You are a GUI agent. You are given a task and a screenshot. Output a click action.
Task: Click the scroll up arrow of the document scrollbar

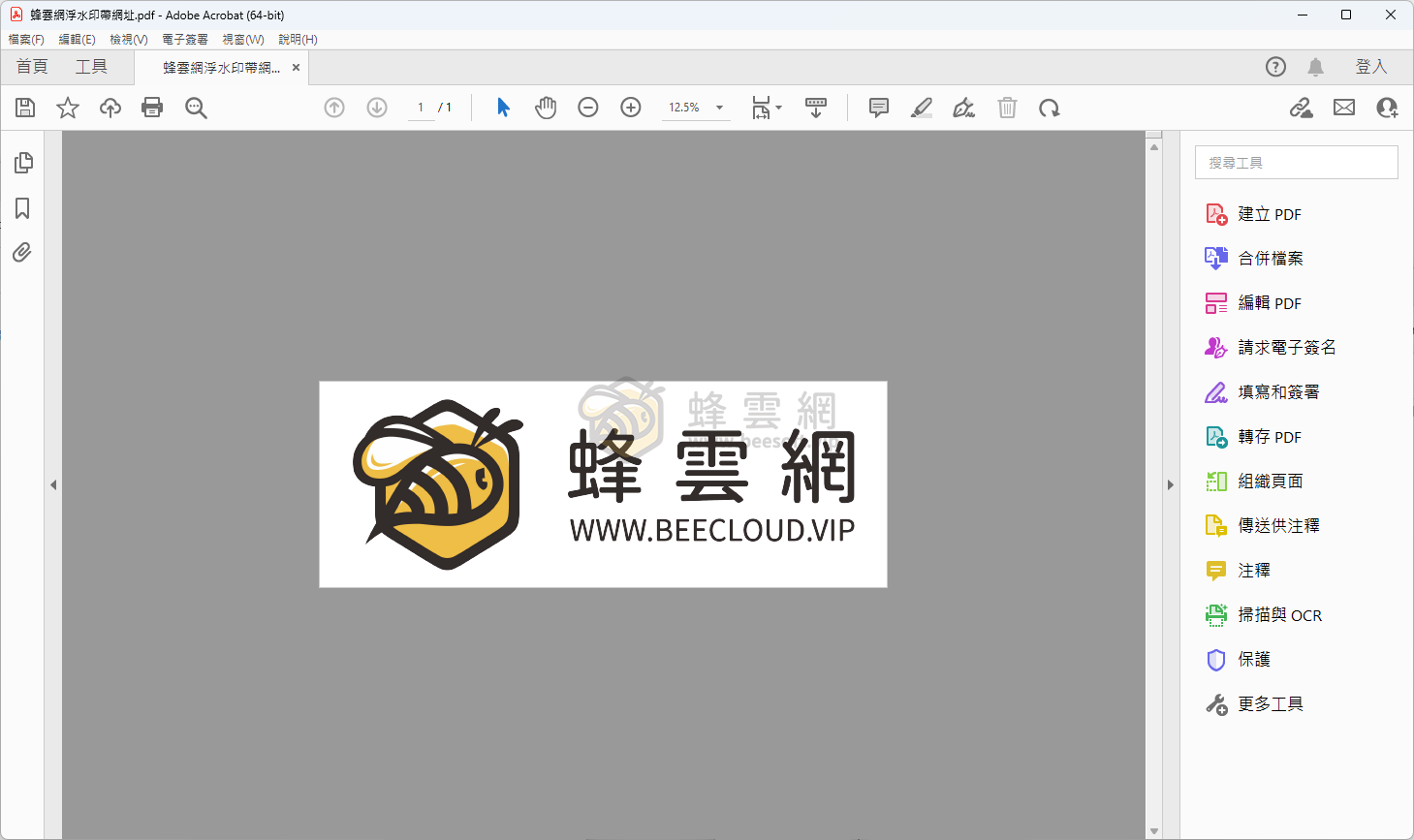[1153, 147]
